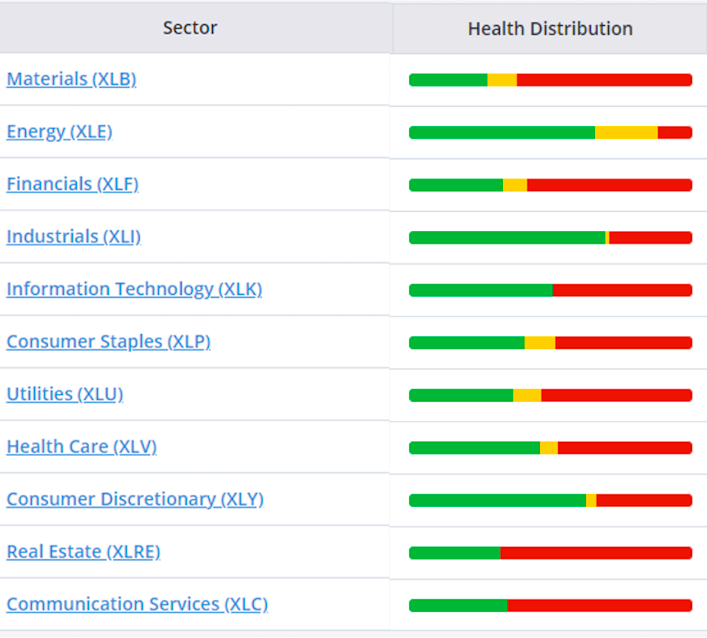
Task: Click Communication Services health bar red segment
Action: point(599,605)
